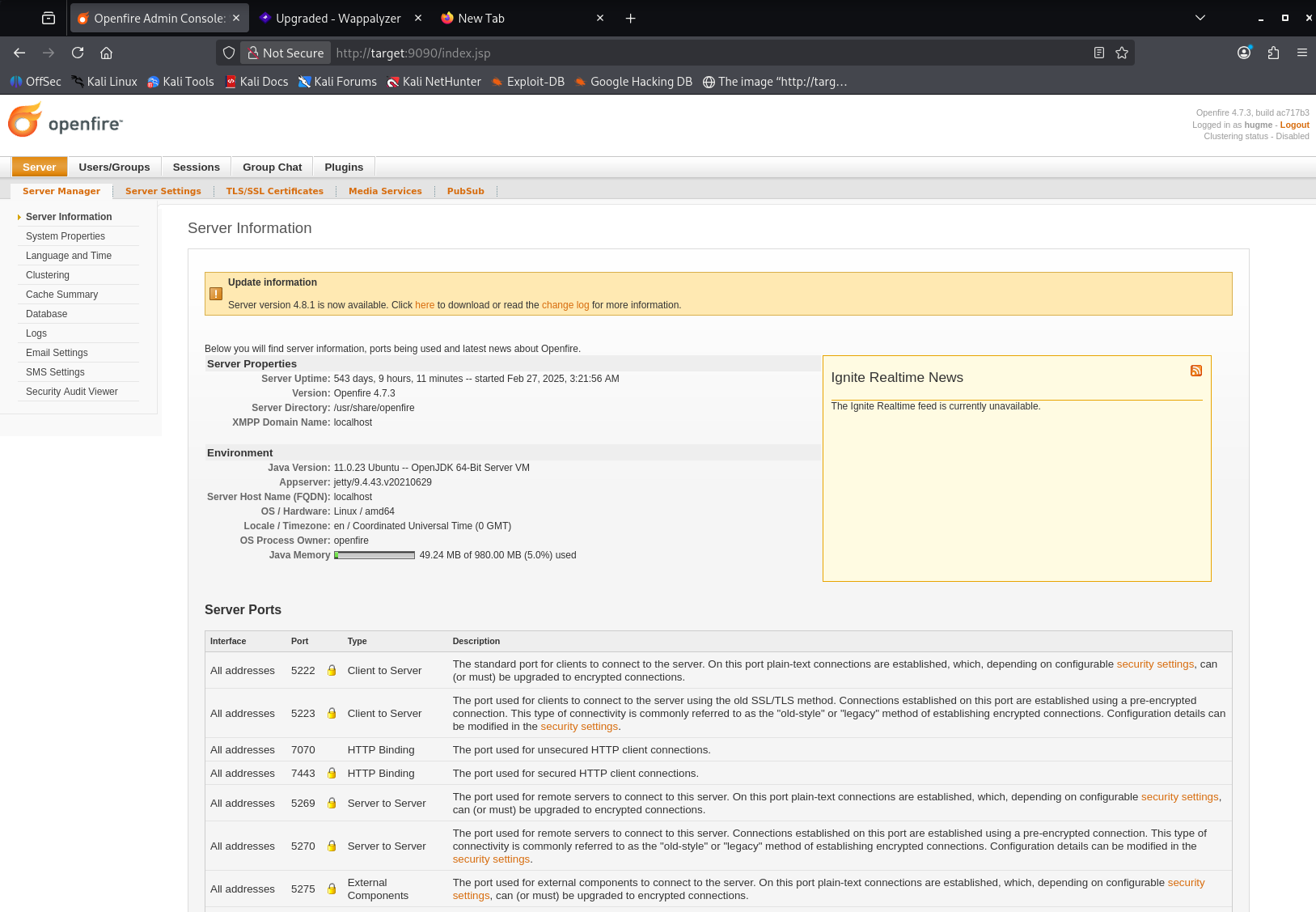Click the lock icon beside port 5222

[332, 670]
